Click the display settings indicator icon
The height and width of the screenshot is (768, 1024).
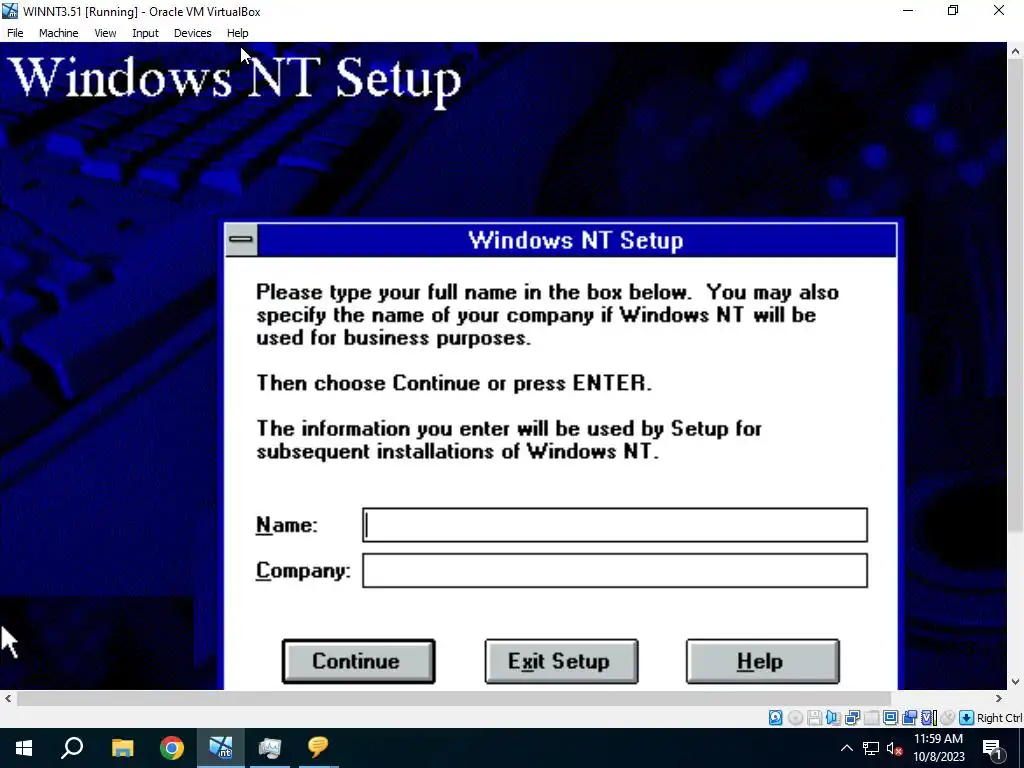(890, 718)
